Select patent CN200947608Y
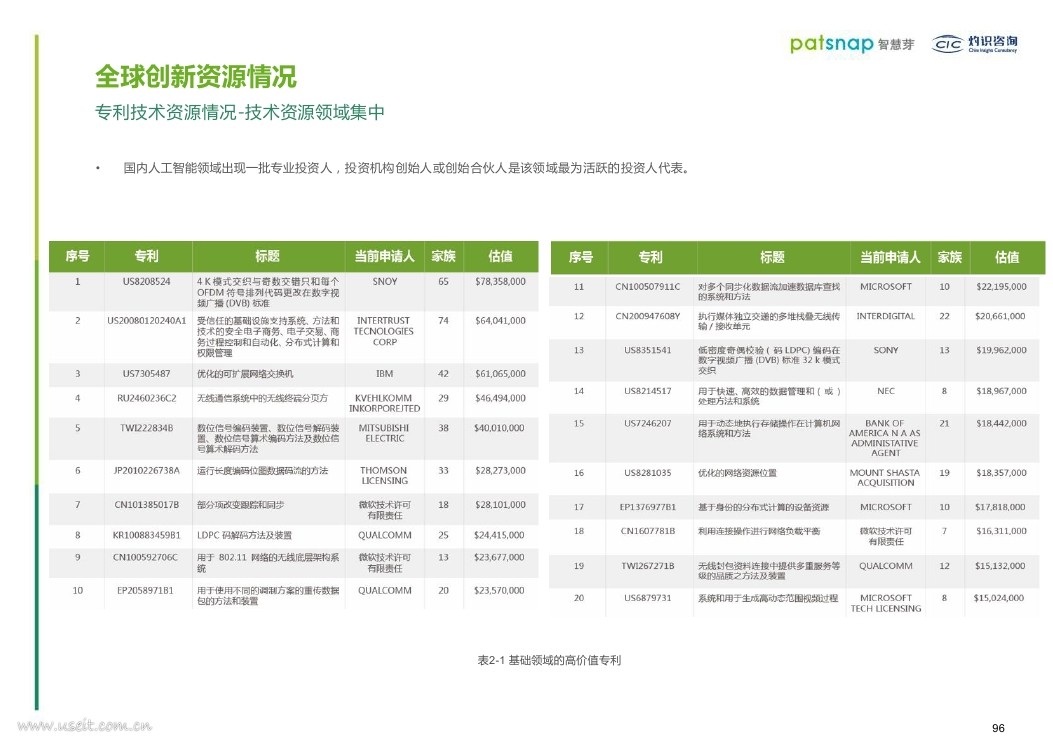Viewport: 1053px width, 744px height. [647, 316]
